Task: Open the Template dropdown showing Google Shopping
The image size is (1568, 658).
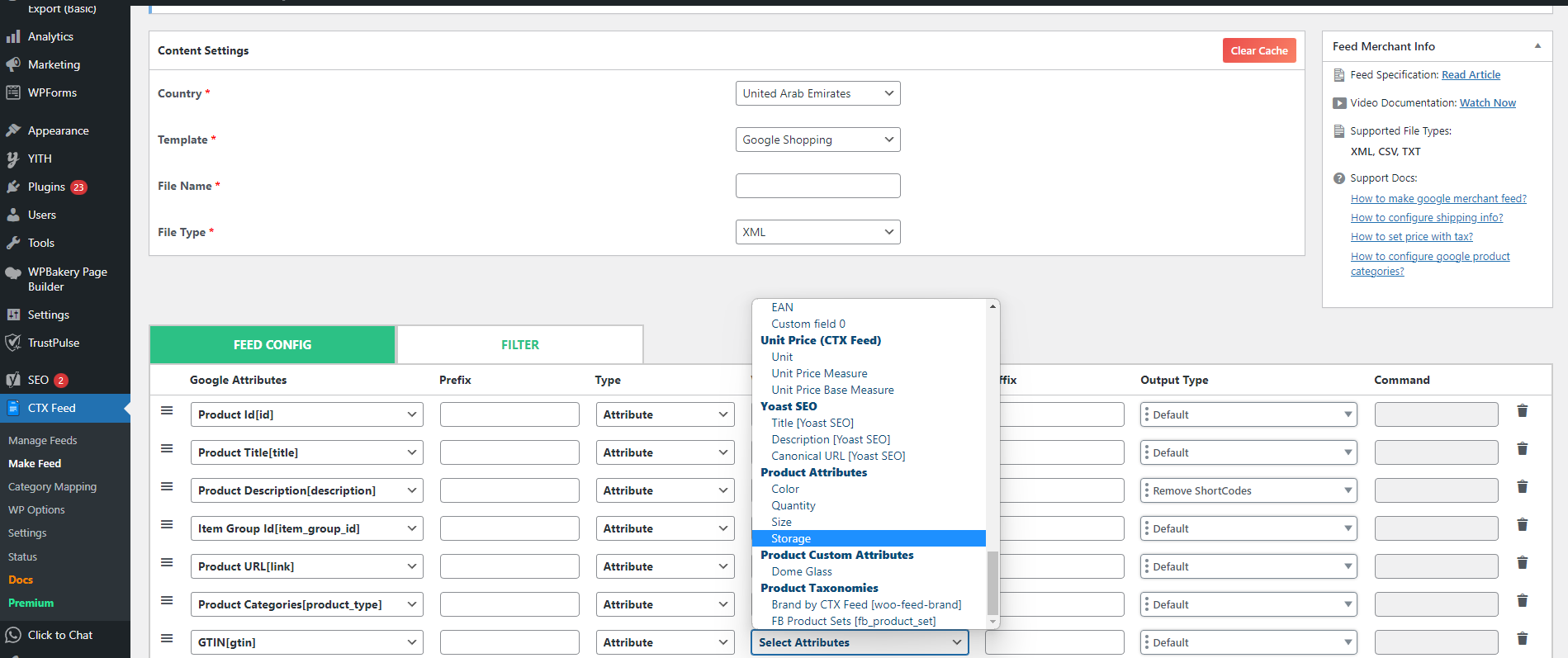Action: [817, 140]
